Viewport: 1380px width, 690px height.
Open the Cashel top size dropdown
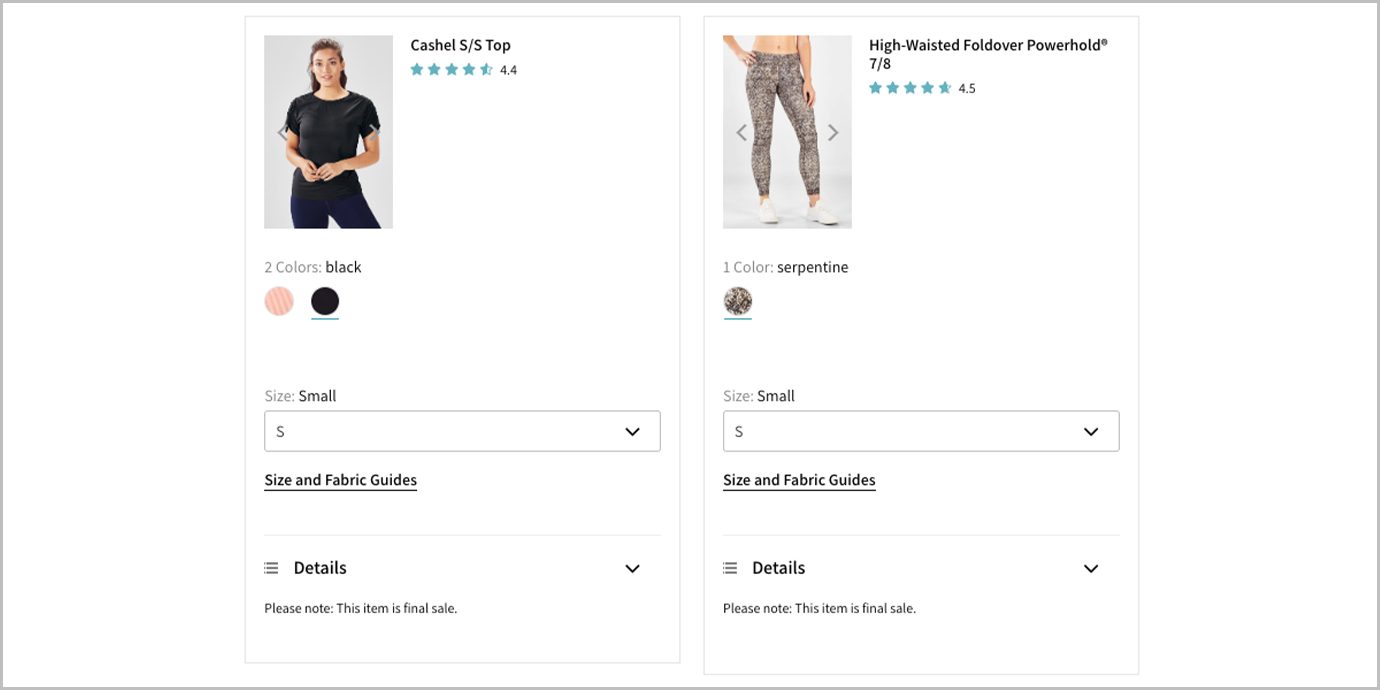point(462,431)
